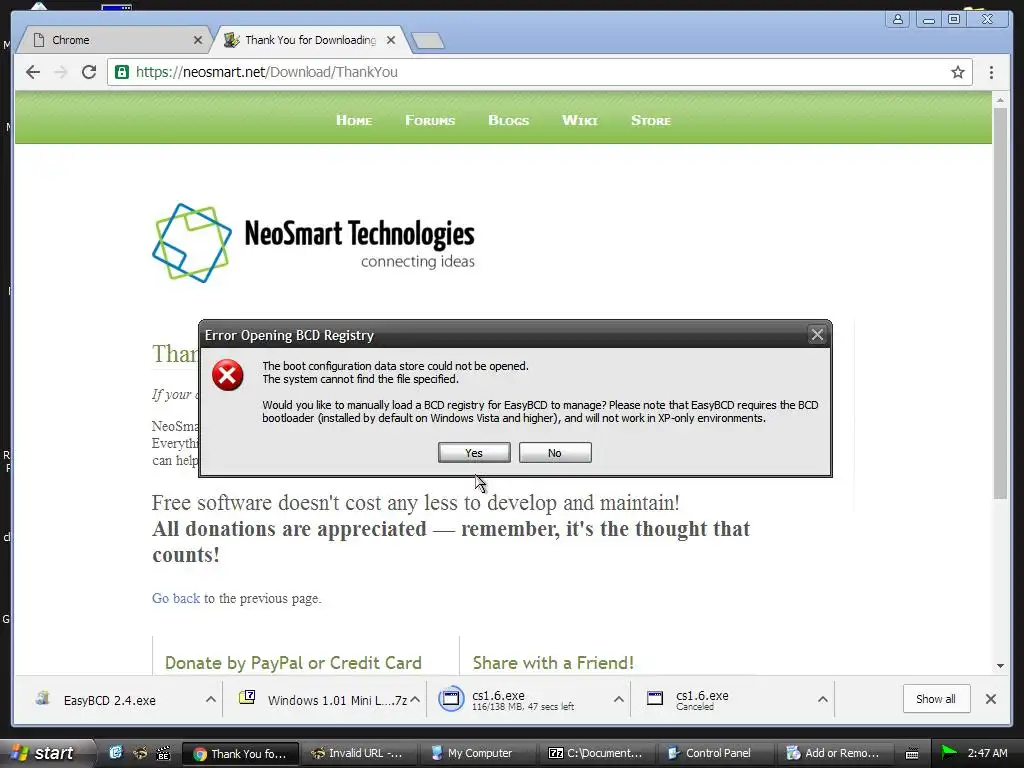The height and width of the screenshot is (768, 1024).
Task: Click the Go back link
Action: [176, 598]
